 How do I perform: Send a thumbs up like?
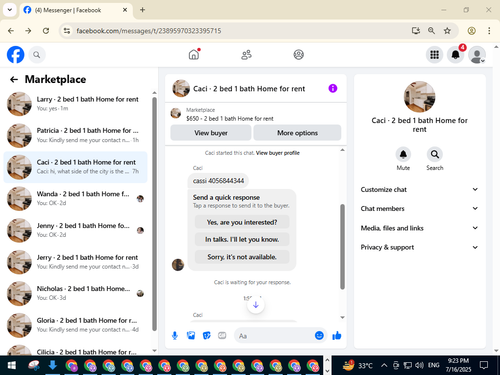pyautogui.click(x=337, y=335)
